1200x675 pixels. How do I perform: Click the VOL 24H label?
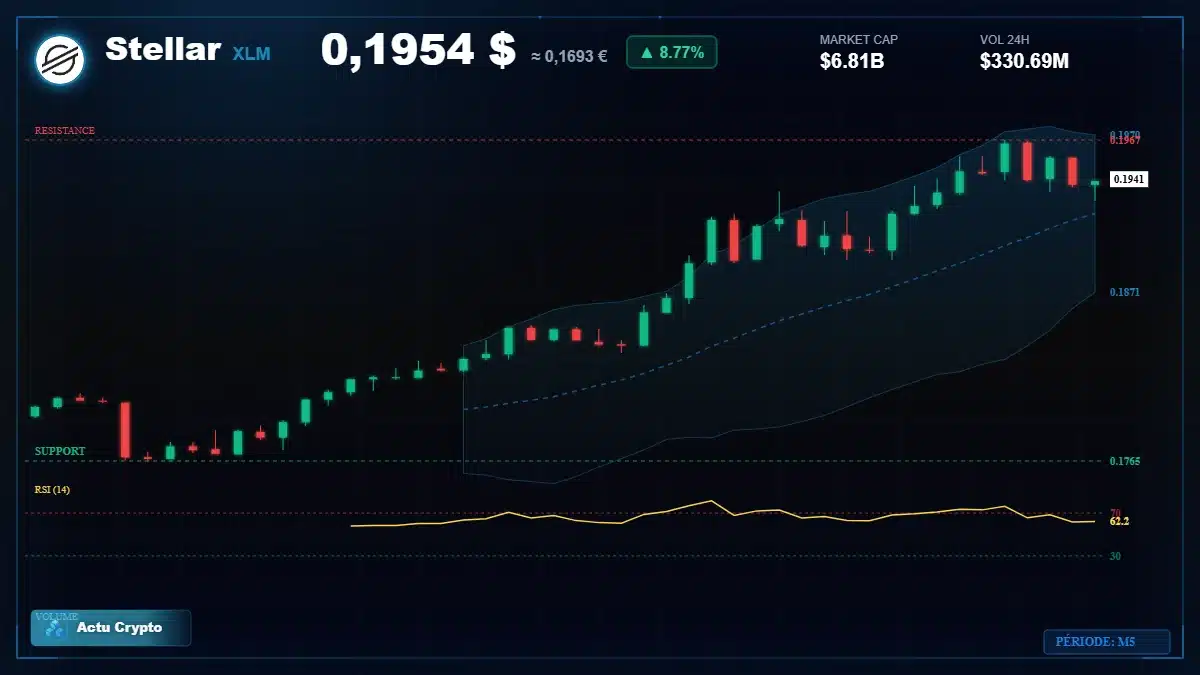[1005, 40]
